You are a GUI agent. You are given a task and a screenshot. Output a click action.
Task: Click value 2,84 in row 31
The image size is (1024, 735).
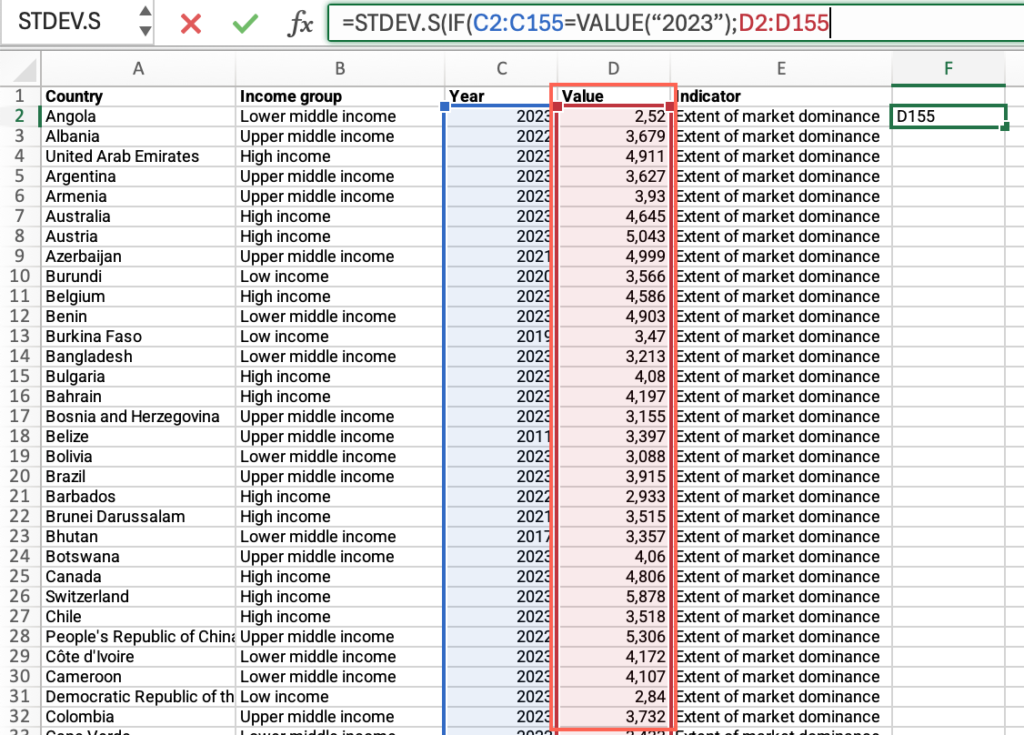(x=613, y=696)
